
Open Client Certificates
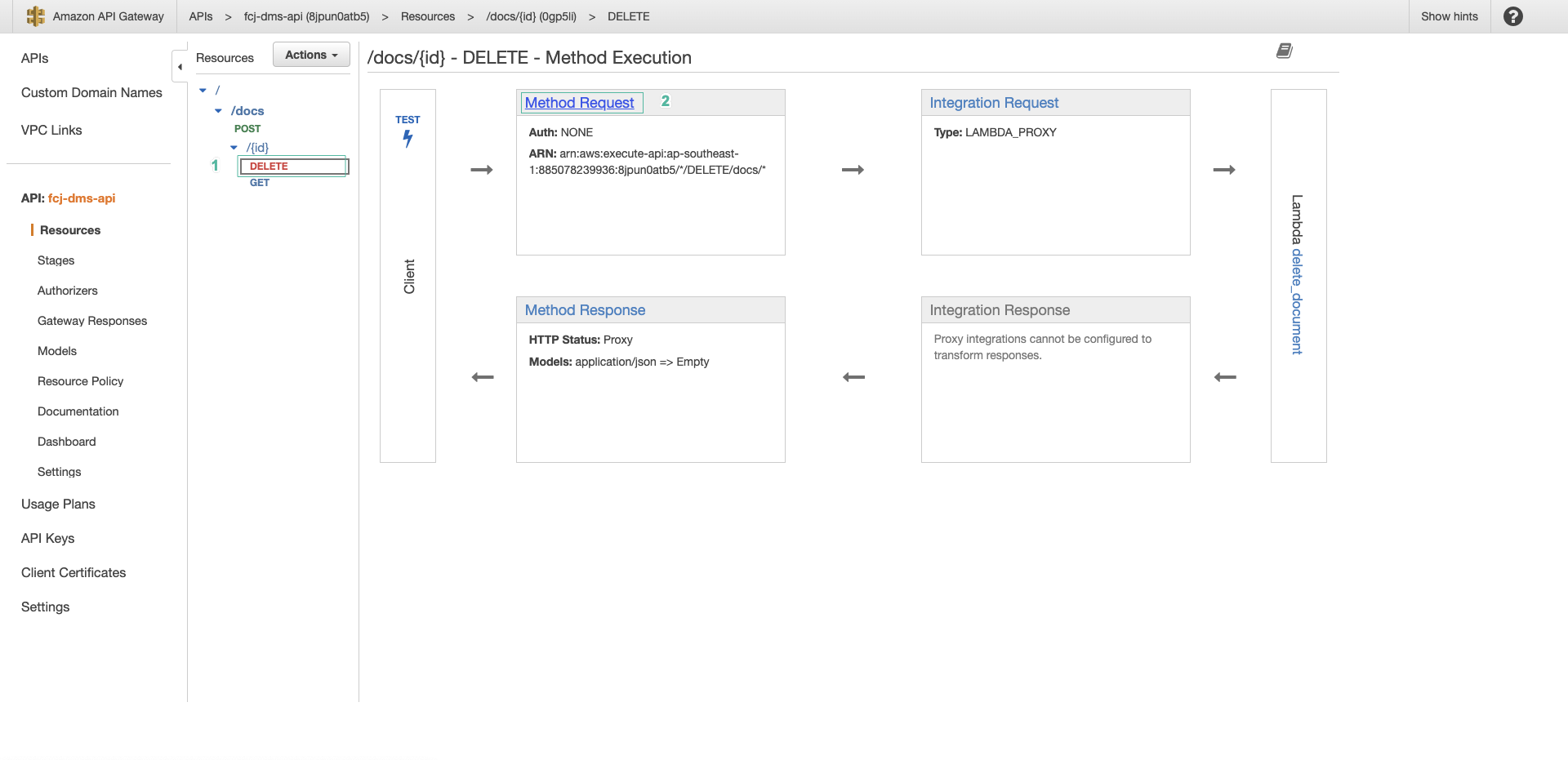(x=73, y=573)
